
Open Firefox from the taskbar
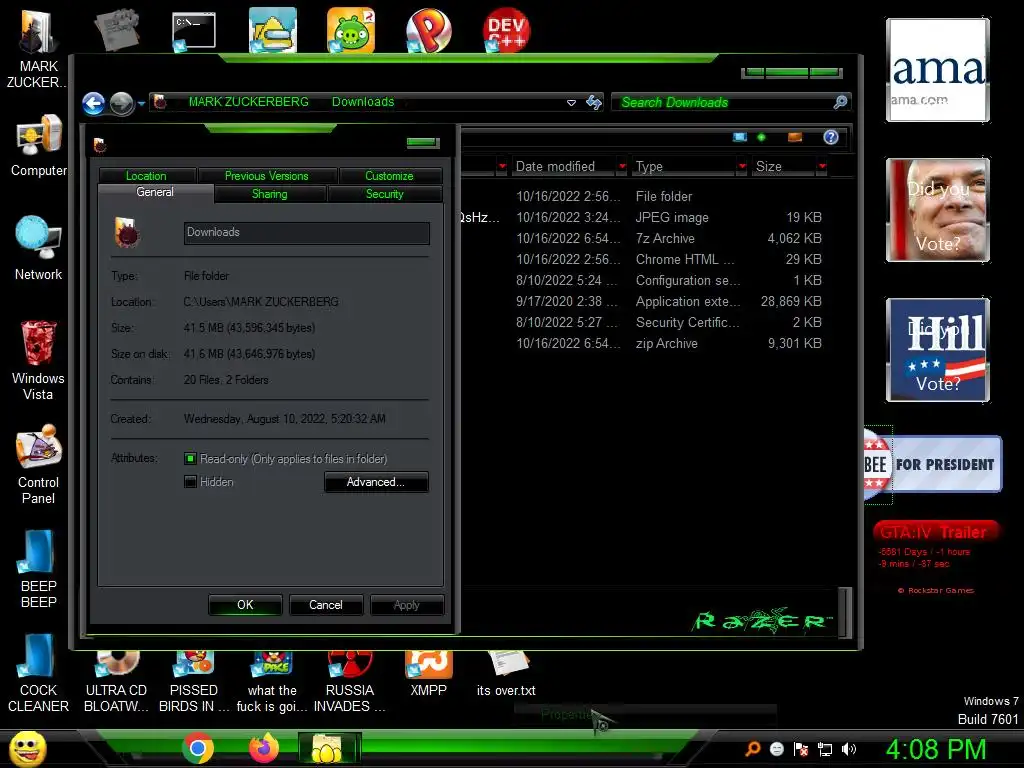point(264,748)
